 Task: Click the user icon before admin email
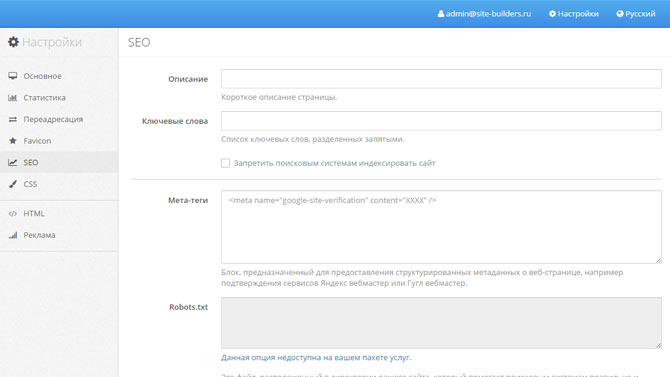[441, 14]
